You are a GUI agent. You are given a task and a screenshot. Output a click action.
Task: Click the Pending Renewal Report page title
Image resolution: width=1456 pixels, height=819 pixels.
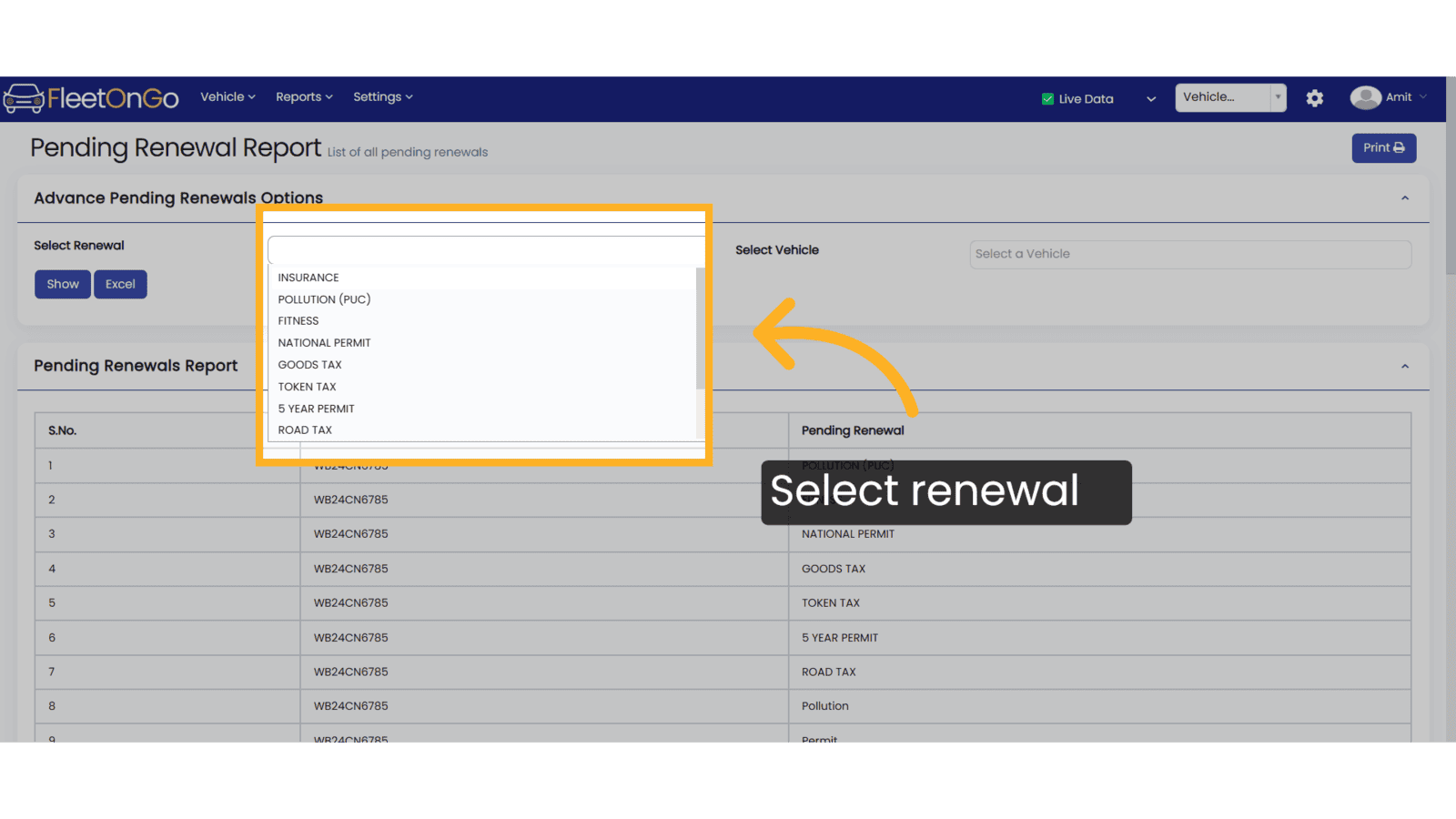[176, 147]
